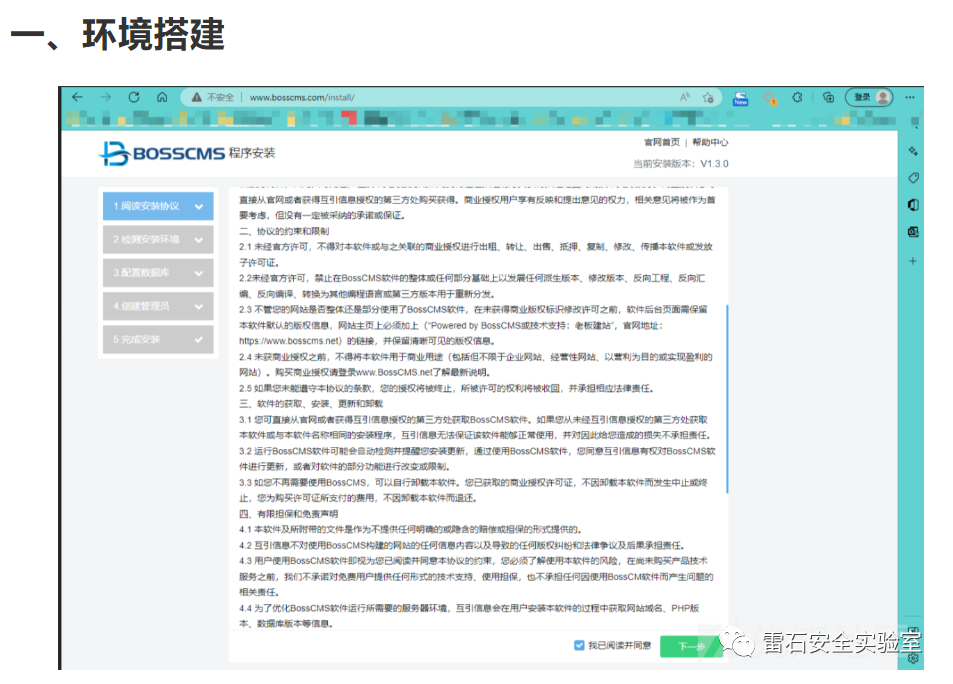This screenshot has width=953, height=684.
Task: Open the collections icon in the toolbar
Action: point(828,97)
